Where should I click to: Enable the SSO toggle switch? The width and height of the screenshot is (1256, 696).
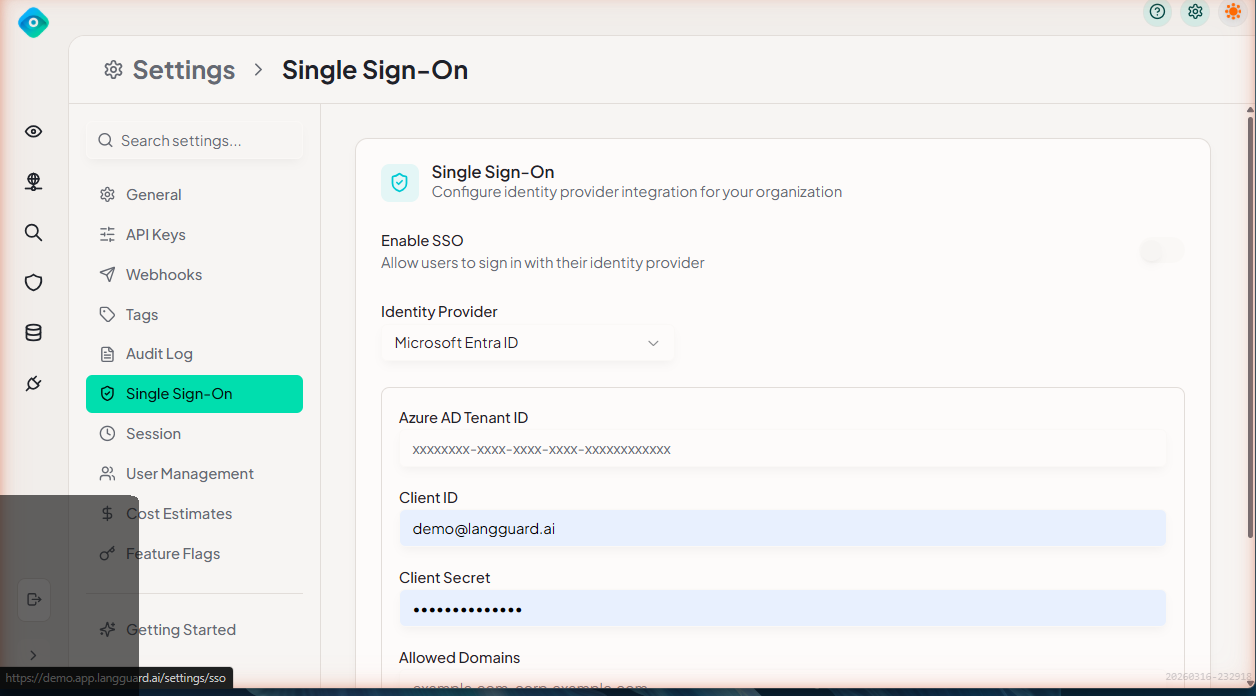pos(1161,250)
